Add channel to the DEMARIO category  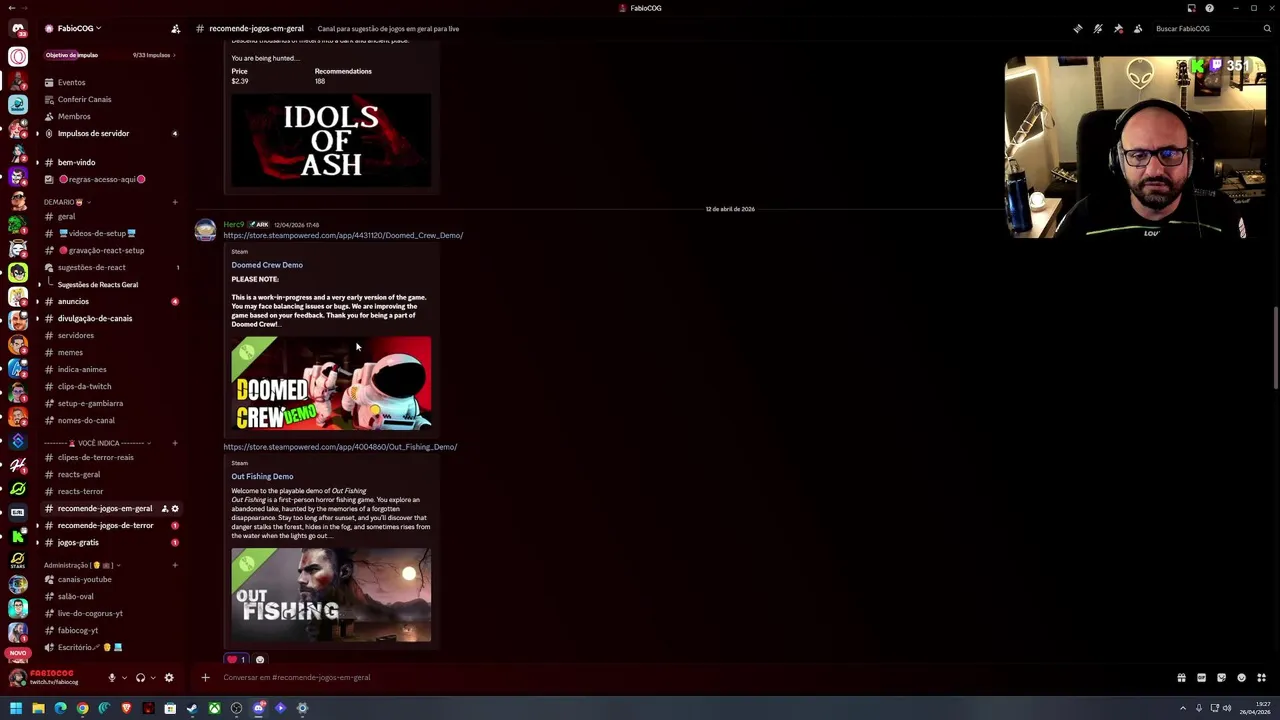click(x=175, y=202)
